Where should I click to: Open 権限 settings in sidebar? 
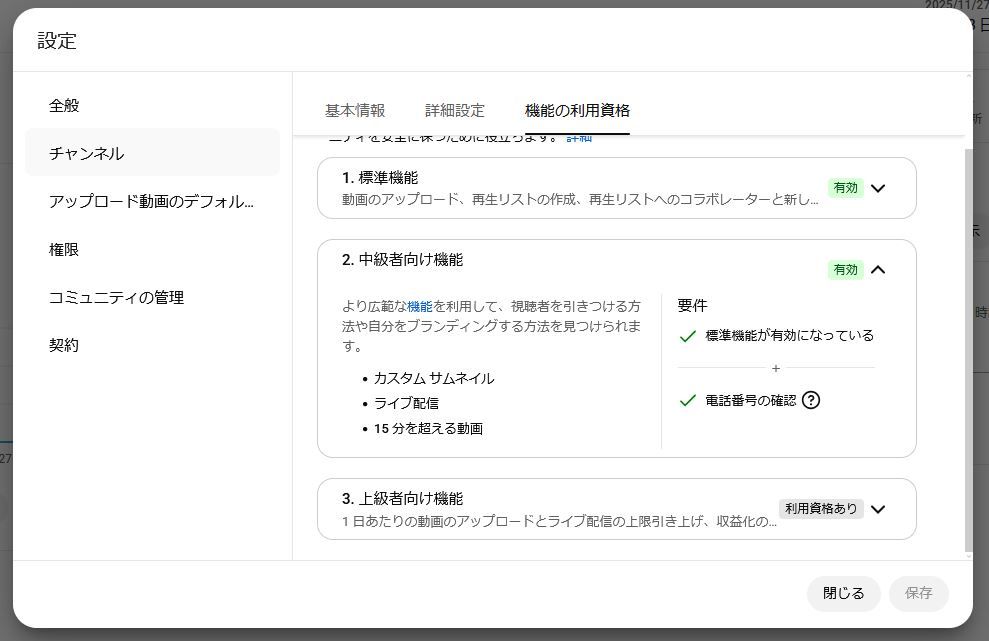pos(64,249)
